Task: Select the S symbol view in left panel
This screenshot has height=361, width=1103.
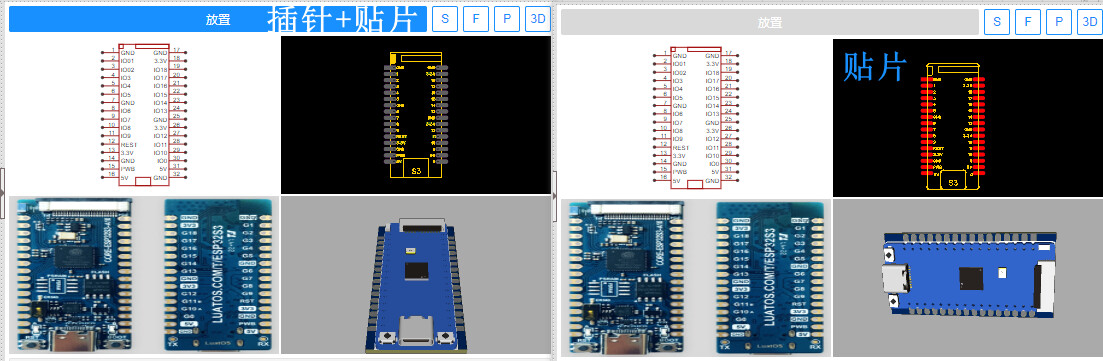Action: pos(445,20)
